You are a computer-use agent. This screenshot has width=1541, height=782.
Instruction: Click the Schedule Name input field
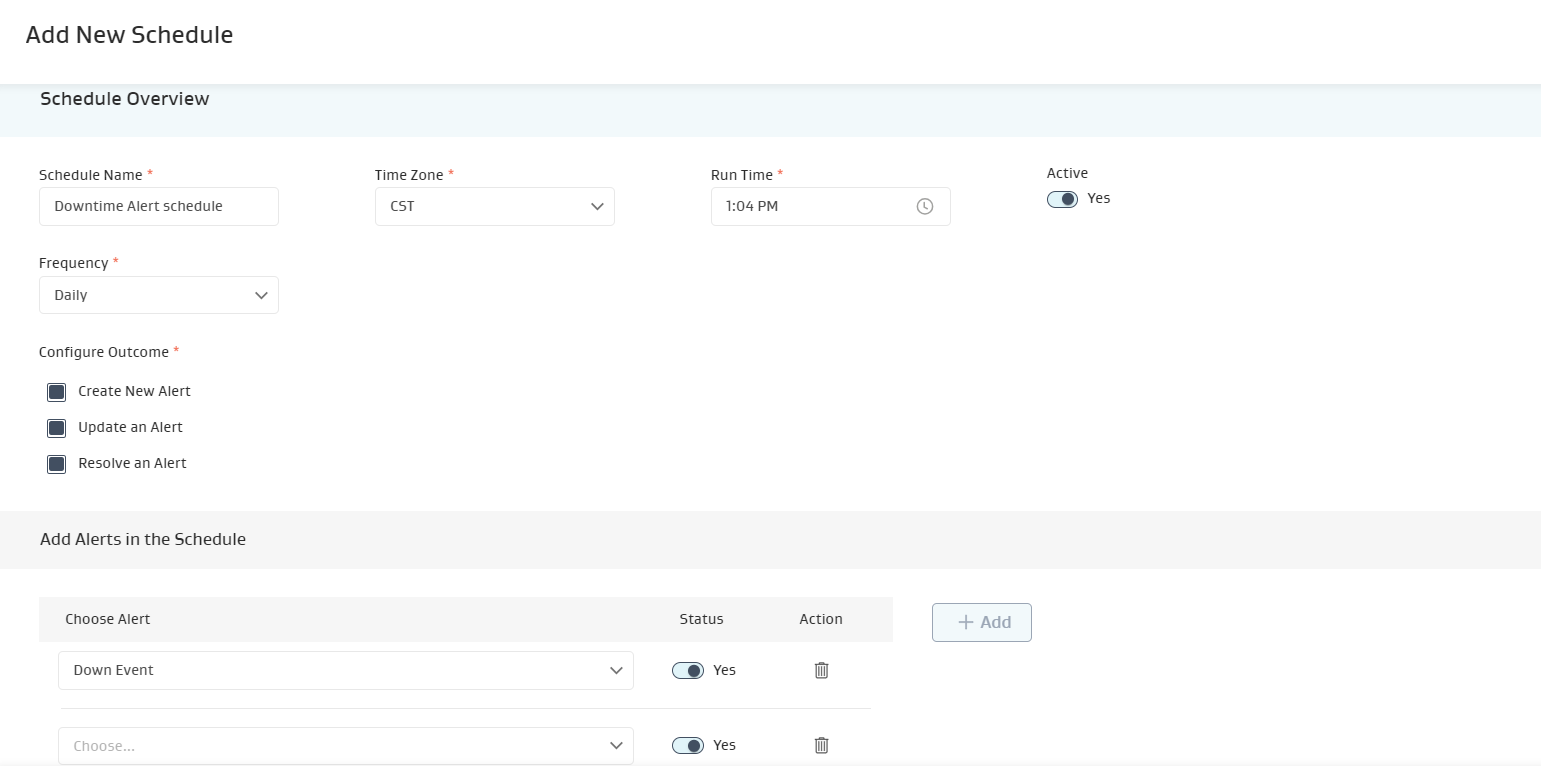(158, 207)
